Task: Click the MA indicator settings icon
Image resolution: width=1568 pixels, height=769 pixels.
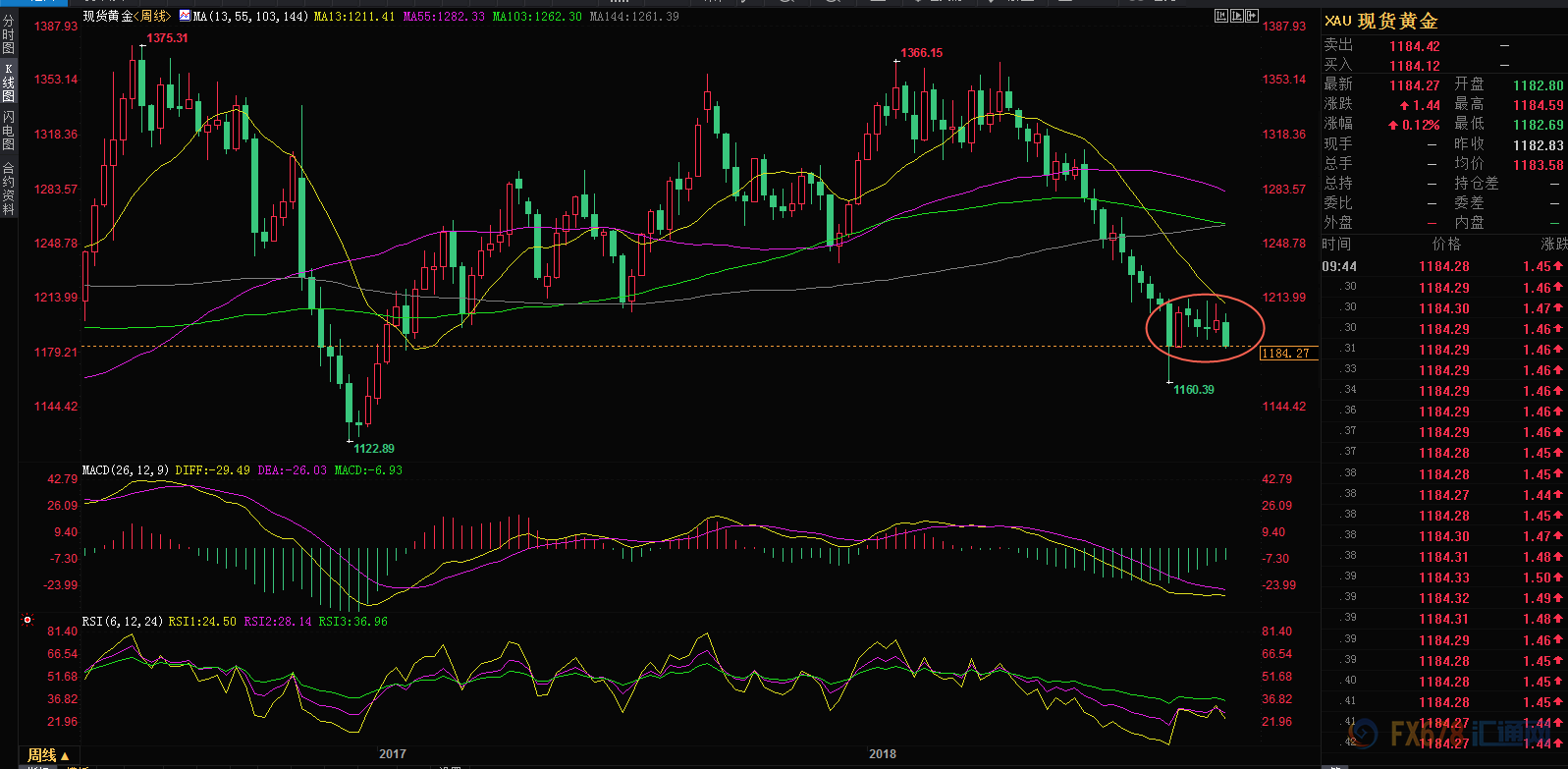Action: (x=185, y=16)
